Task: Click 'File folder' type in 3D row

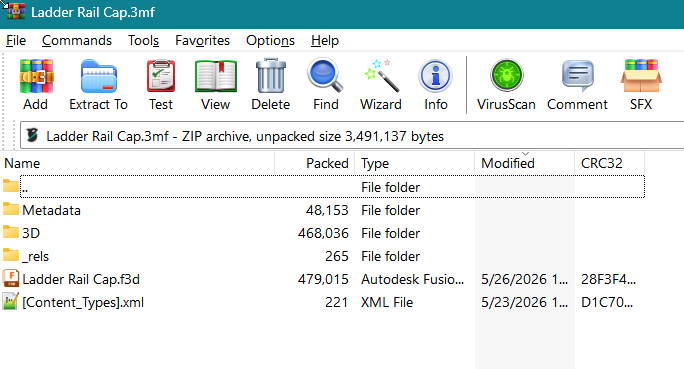Action: click(390, 233)
